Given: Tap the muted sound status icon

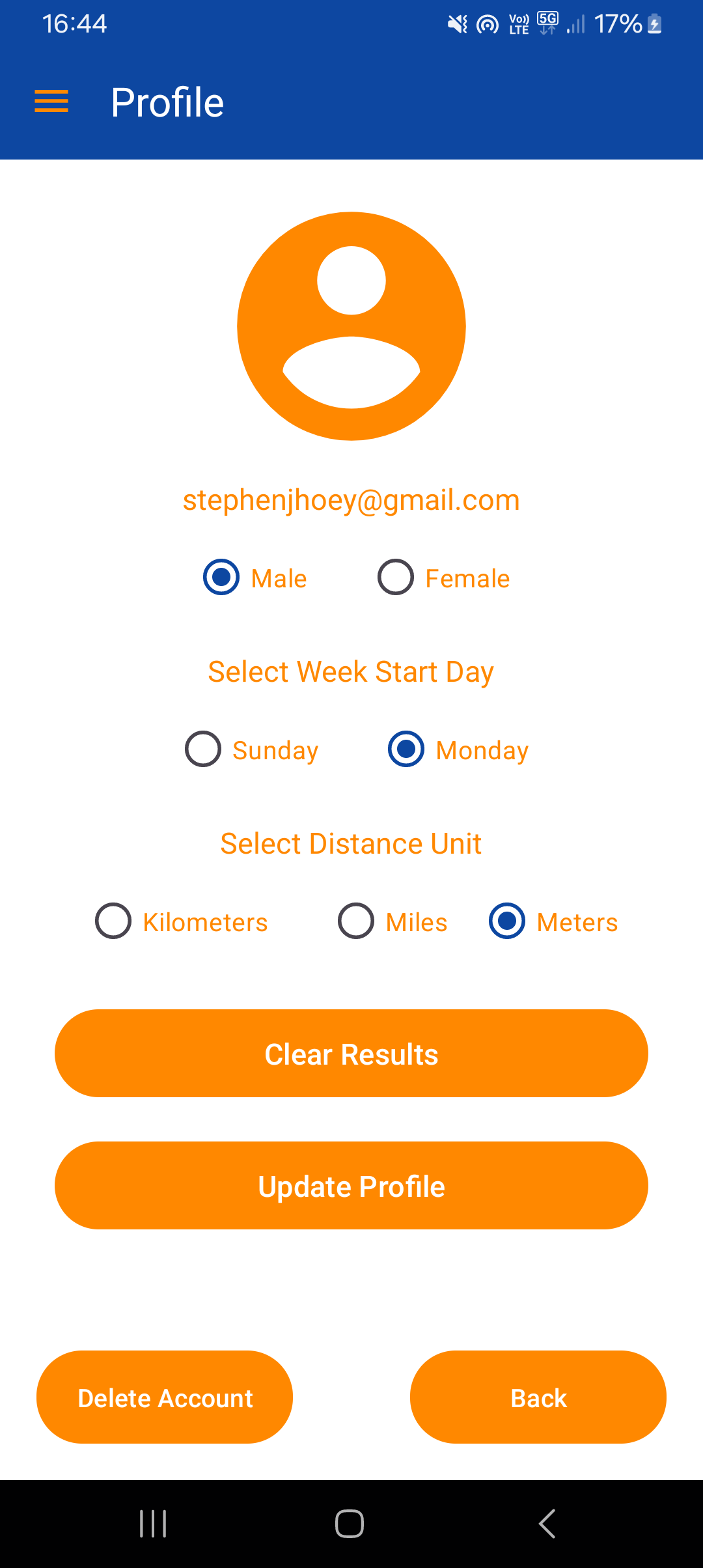Looking at the screenshot, I should pyautogui.click(x=458, y=25).
